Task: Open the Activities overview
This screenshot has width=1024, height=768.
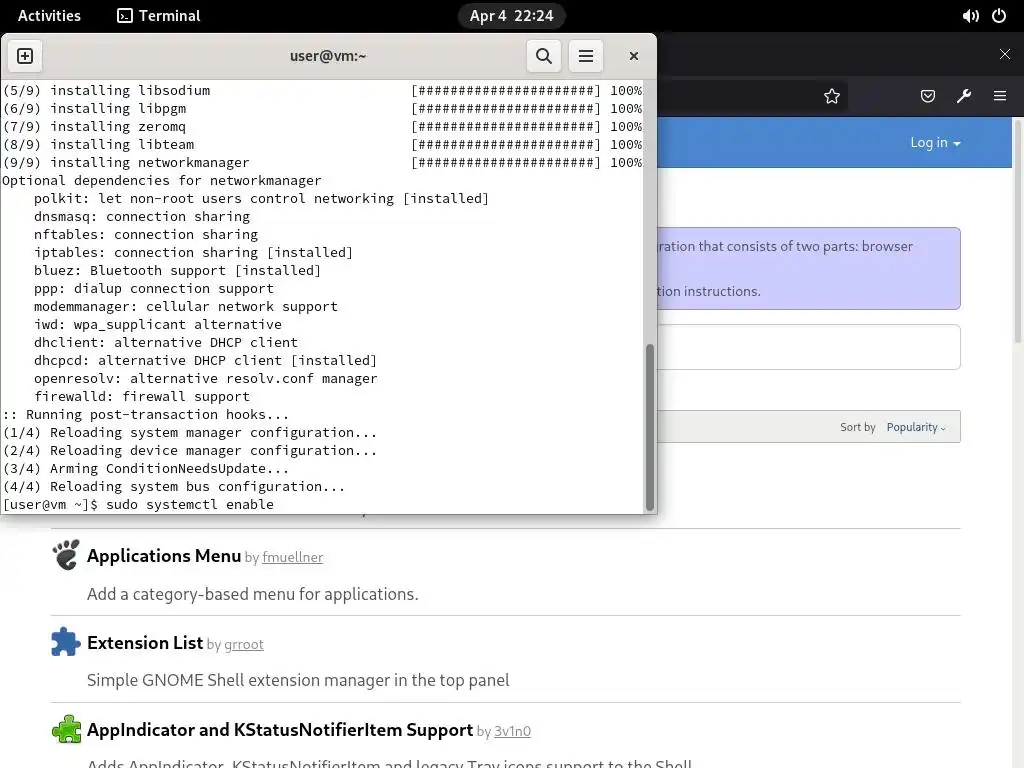Action: coord(49,16)
